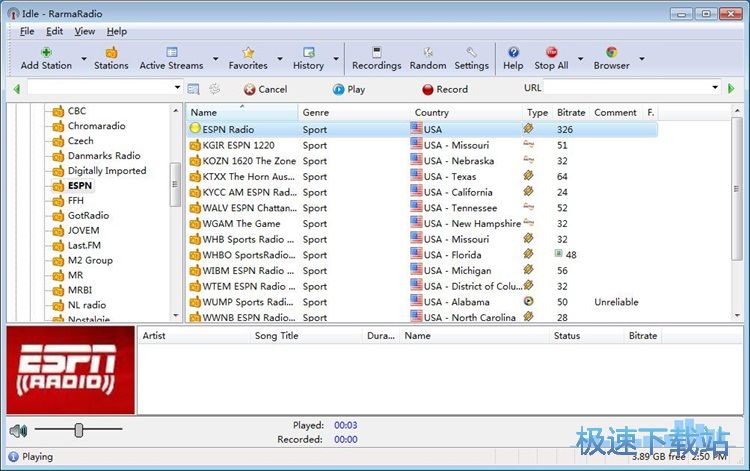The width and height of the screenshot is (750, 471).
Task: Open the Recordings toolbar icon
Action: 376,52
